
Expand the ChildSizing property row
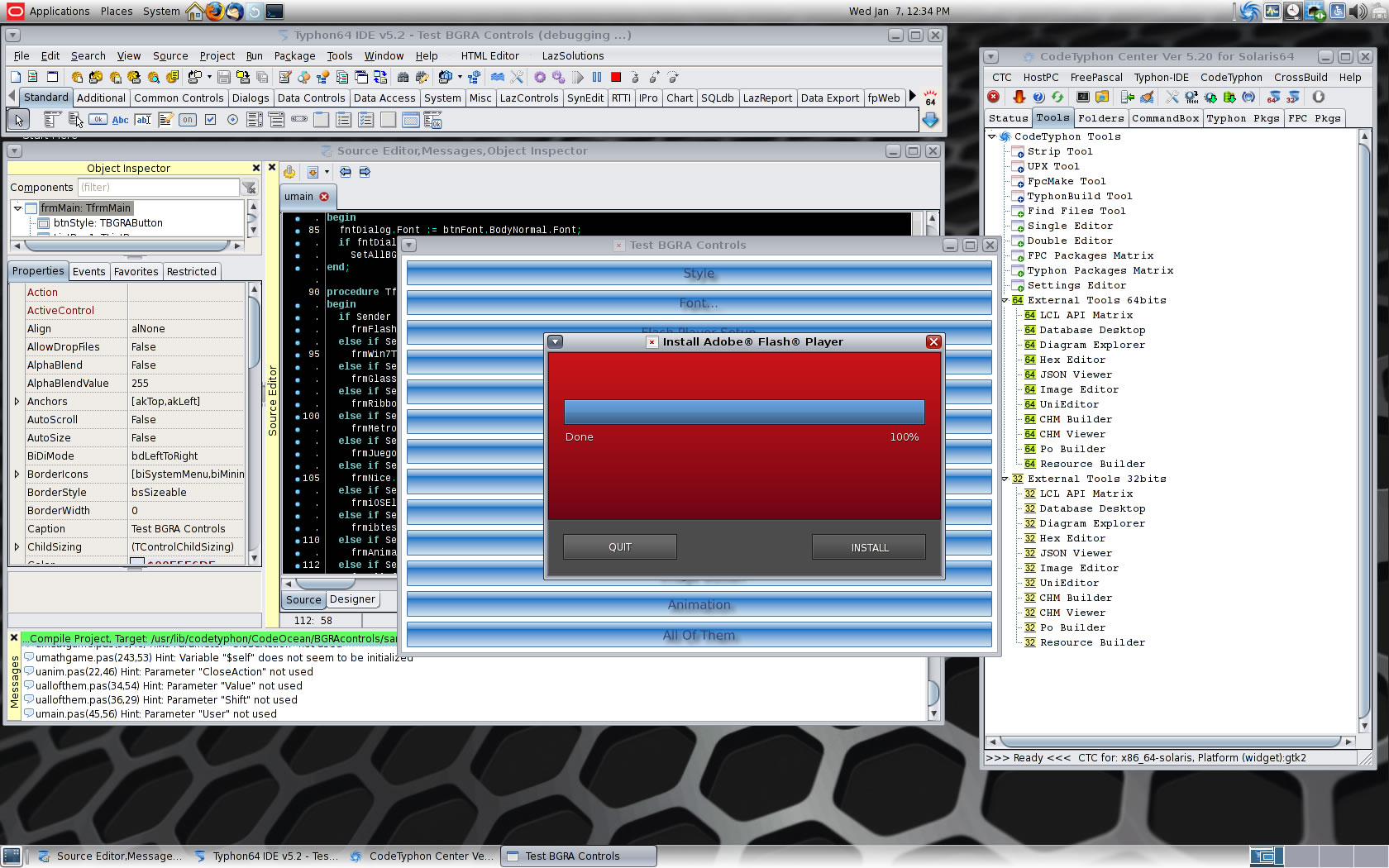pos(17,547)
